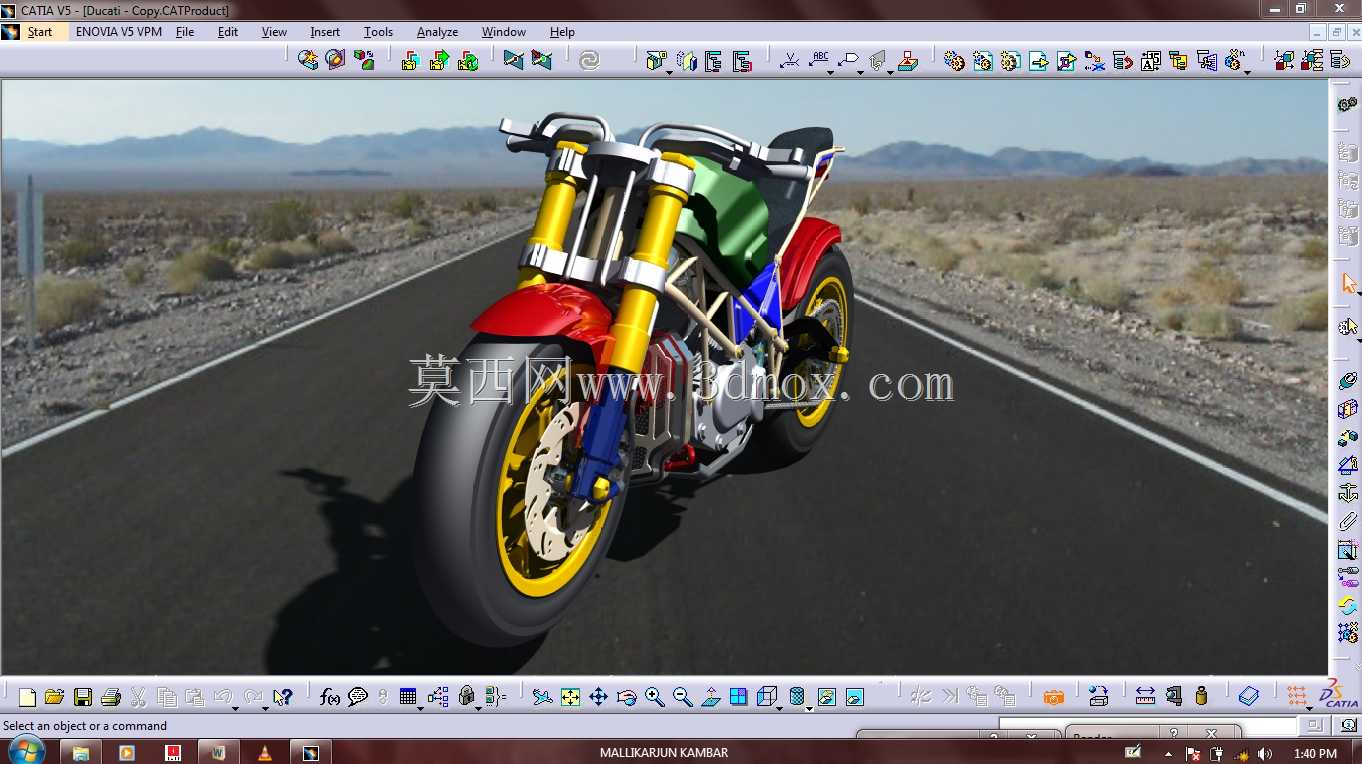Click the Measure Inertia weight icon

pos(1201,697)
